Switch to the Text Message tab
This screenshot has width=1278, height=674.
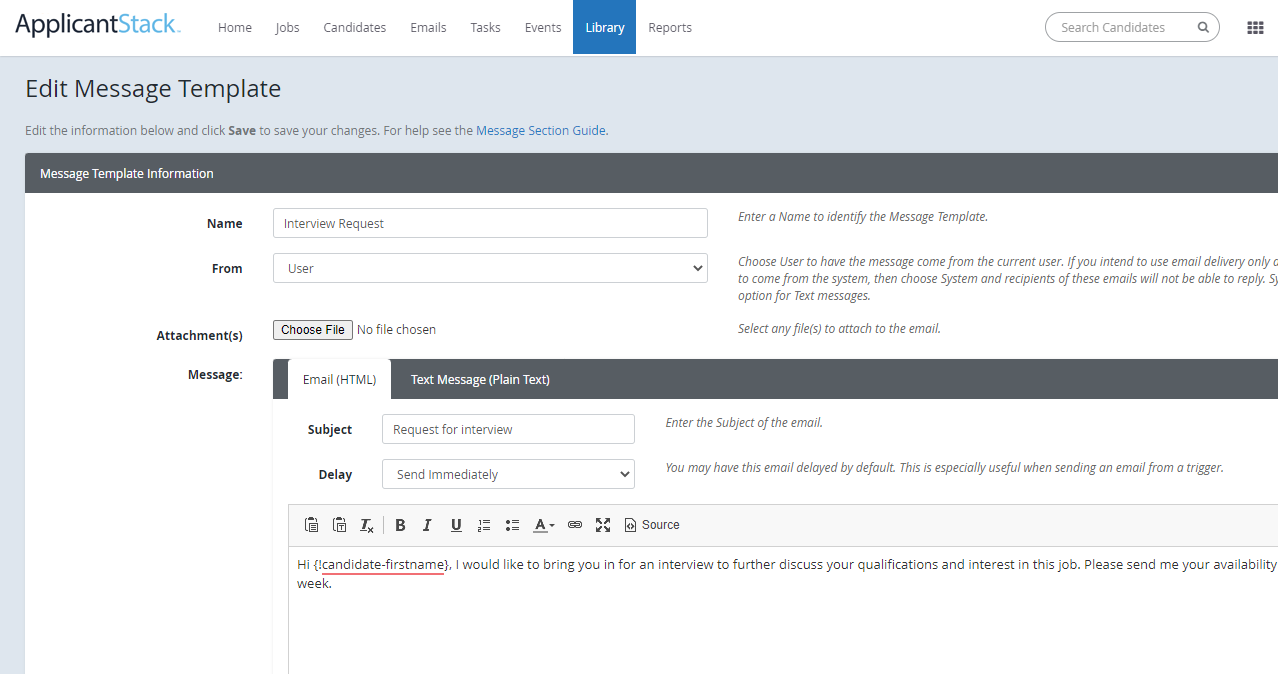480,379
